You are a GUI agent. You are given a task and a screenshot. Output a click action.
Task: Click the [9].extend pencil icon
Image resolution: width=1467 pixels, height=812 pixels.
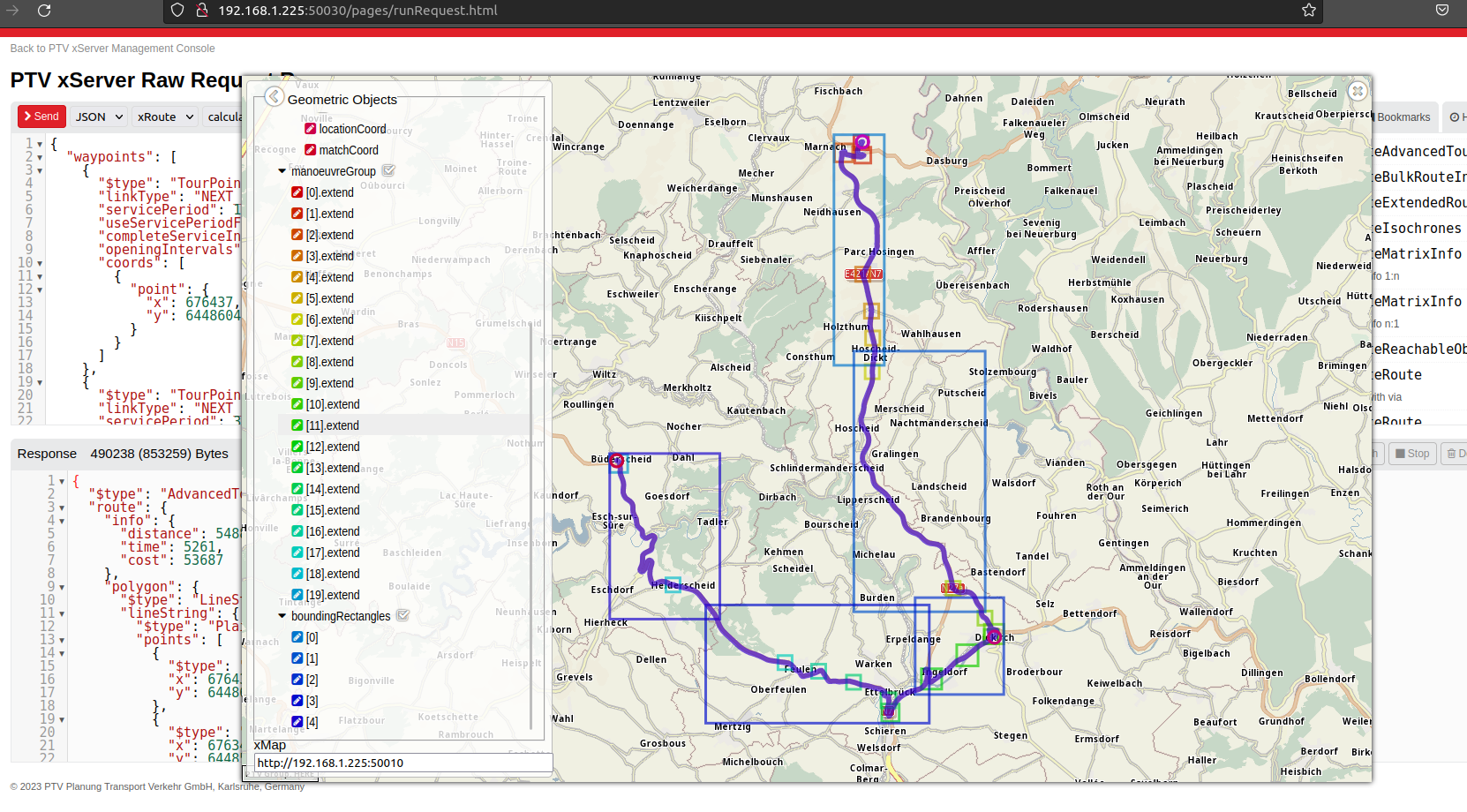click(297, 383)
